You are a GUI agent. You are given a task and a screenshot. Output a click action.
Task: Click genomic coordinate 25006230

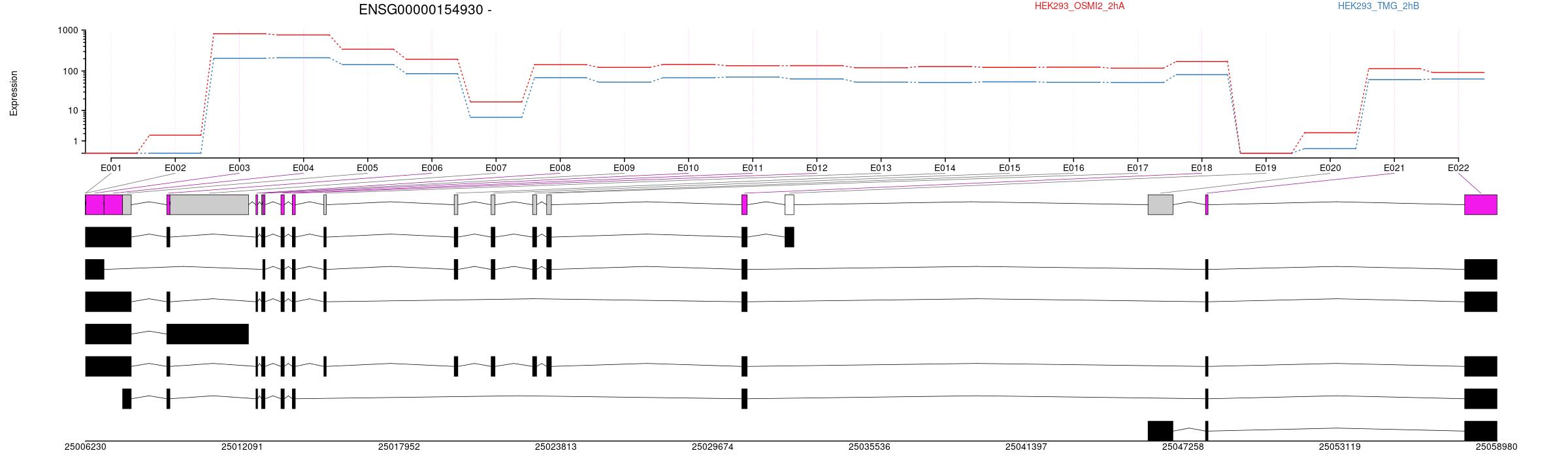tap(85, 447)
